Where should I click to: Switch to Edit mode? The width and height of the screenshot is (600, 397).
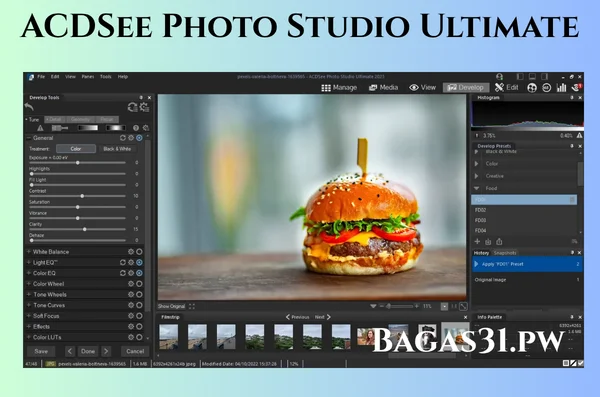point(506,88)
